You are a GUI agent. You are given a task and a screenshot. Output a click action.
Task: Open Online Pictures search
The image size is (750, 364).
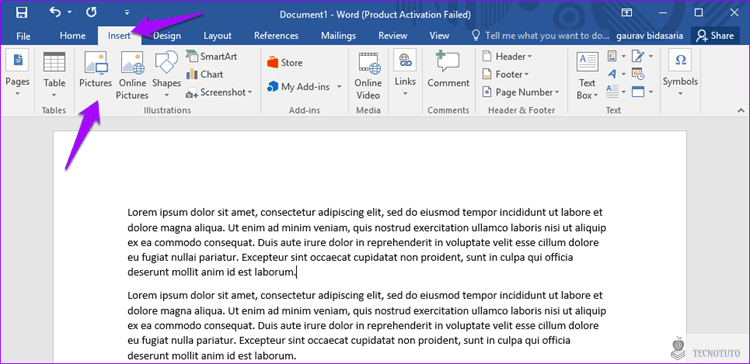(132, 76)
